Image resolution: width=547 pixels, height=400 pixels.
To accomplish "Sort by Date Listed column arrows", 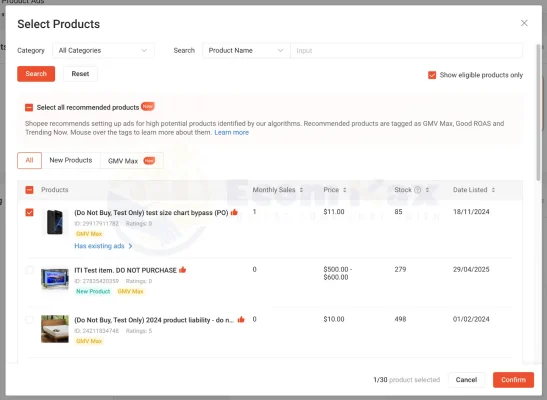I will coord(493,190).
